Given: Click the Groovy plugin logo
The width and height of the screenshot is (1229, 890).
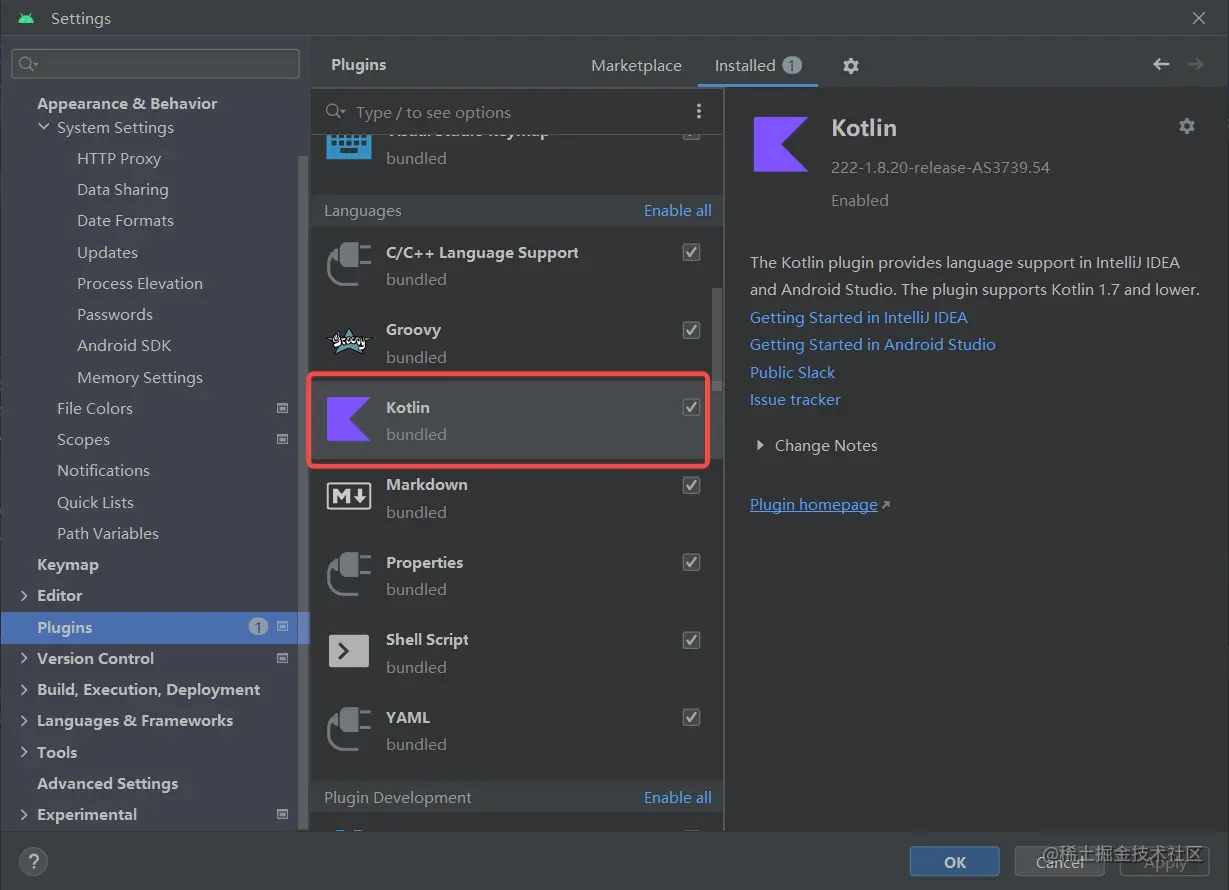Looking at the screenshot, I should point(349,342).
